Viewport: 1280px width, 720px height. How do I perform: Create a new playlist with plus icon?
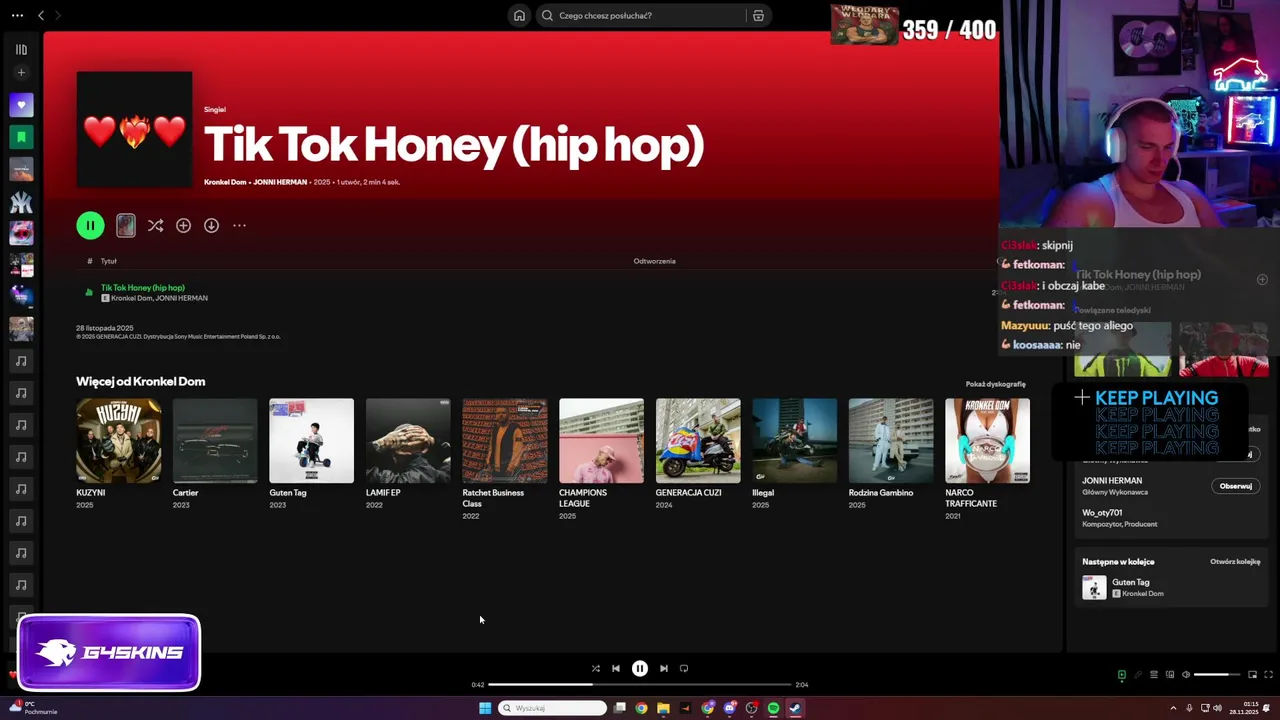tap(21, 72)
